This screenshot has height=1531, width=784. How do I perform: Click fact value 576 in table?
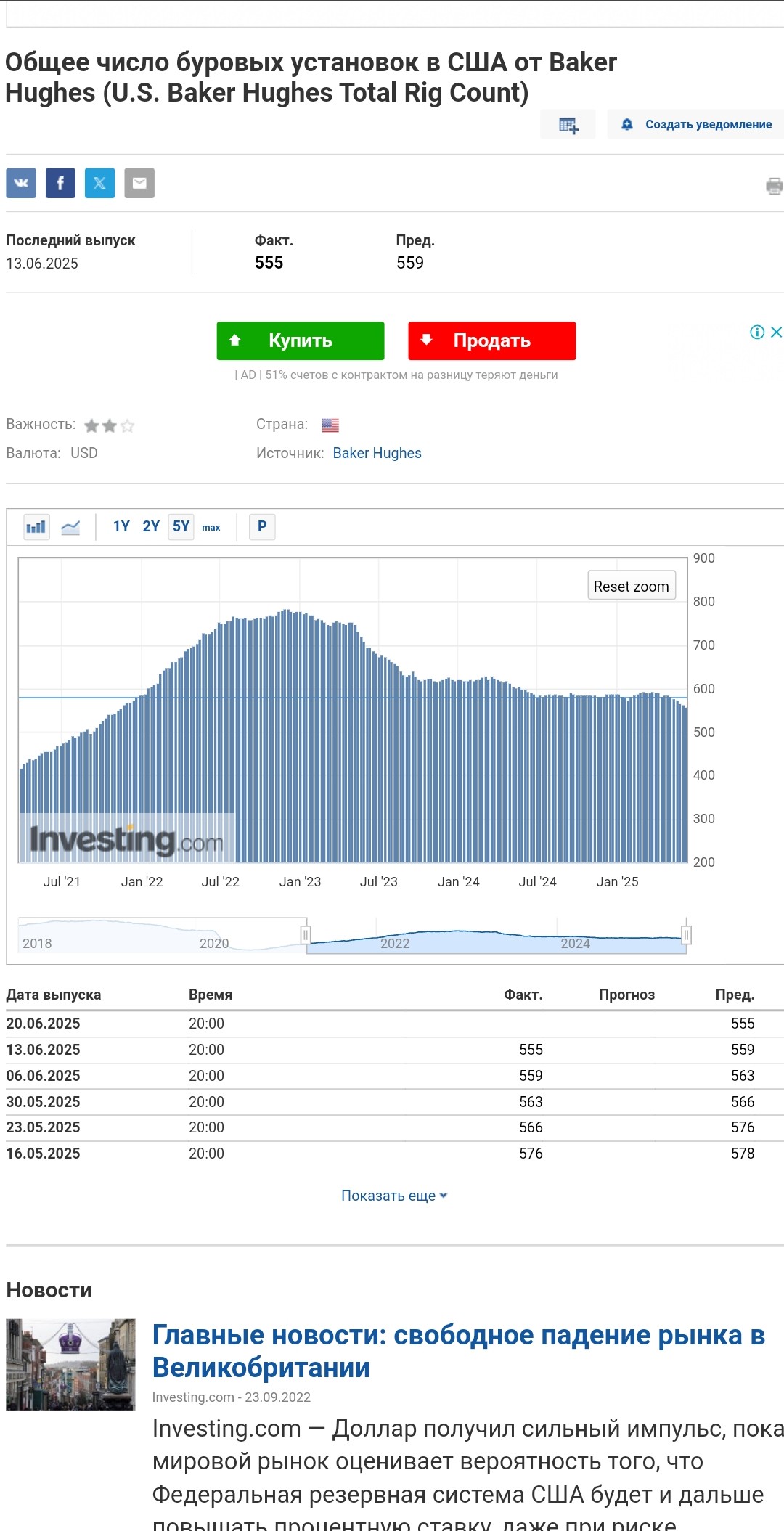[x=531, y=1154]
